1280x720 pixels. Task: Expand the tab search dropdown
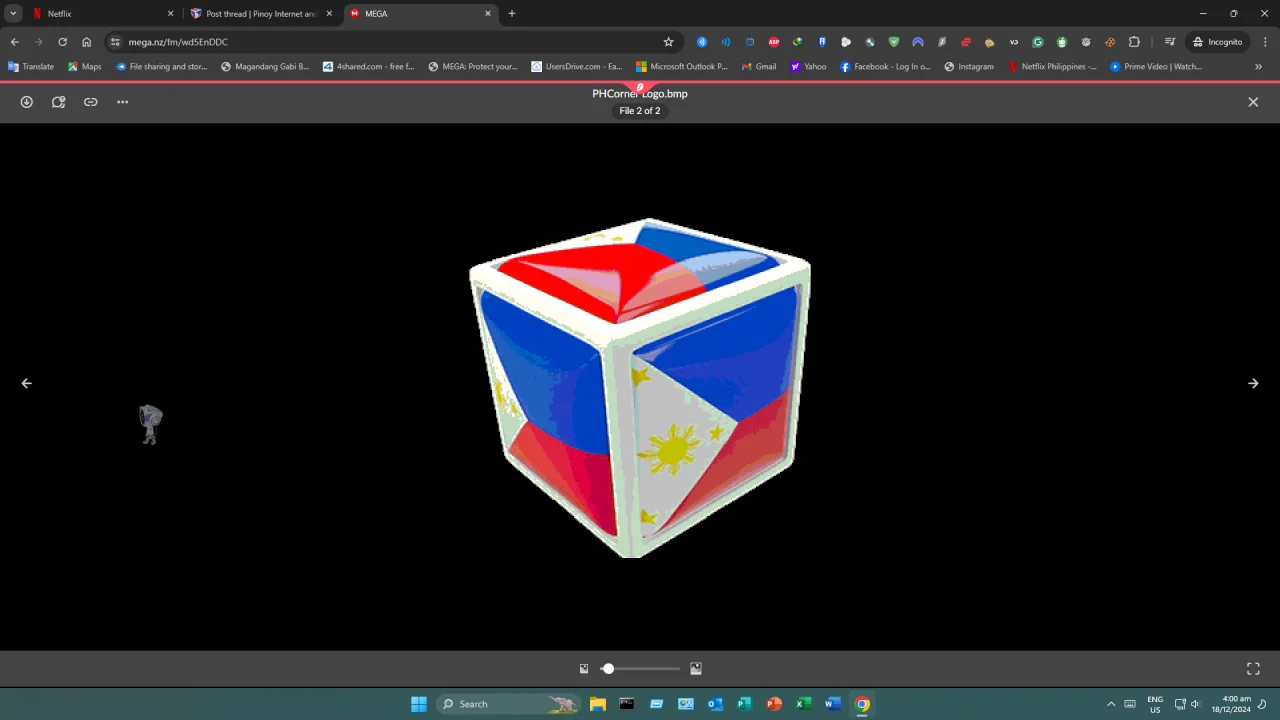click(x=13, y=14)
